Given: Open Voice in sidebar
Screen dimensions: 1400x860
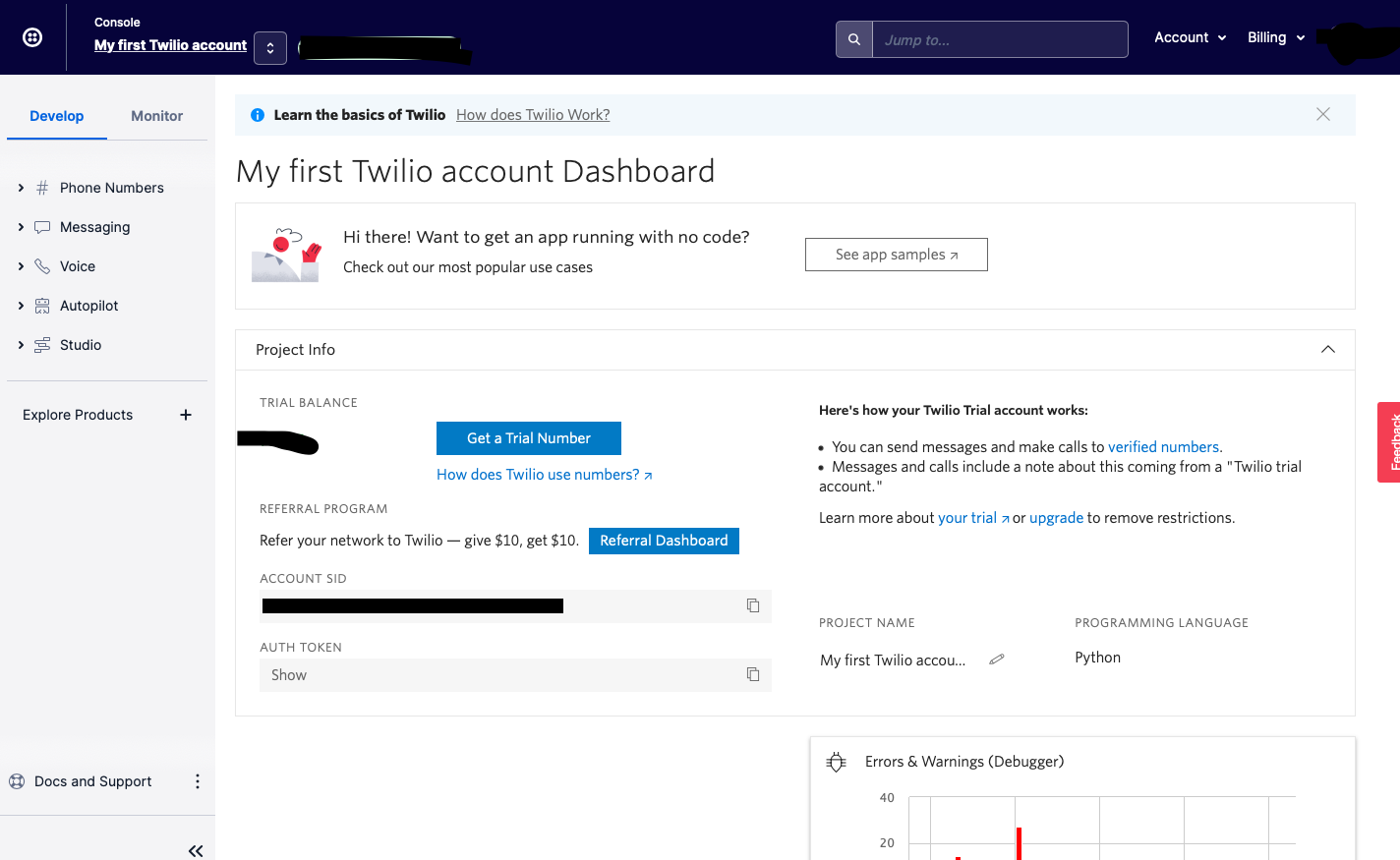Looking at the screenshot, I should point(78,266).
